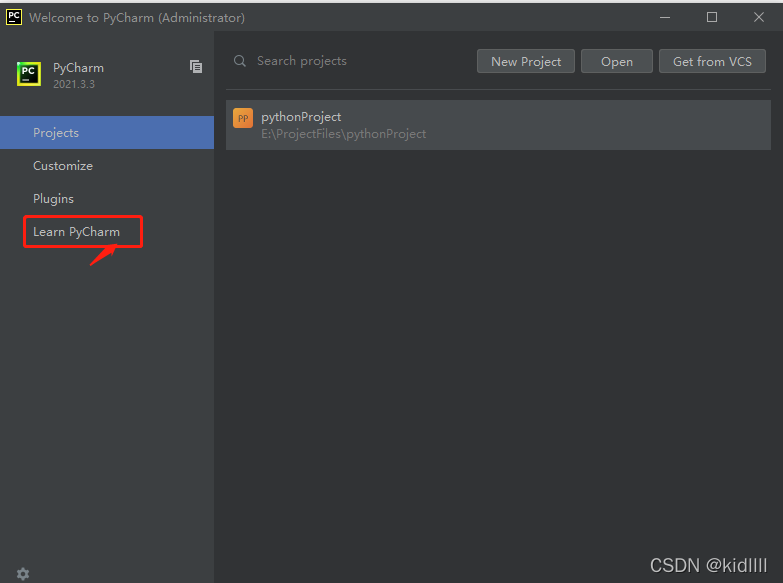Image resolution: width=783 pixels, height=583 pixels.
Task: Open the Learn PyCharm tab
Action: [107, 231]
